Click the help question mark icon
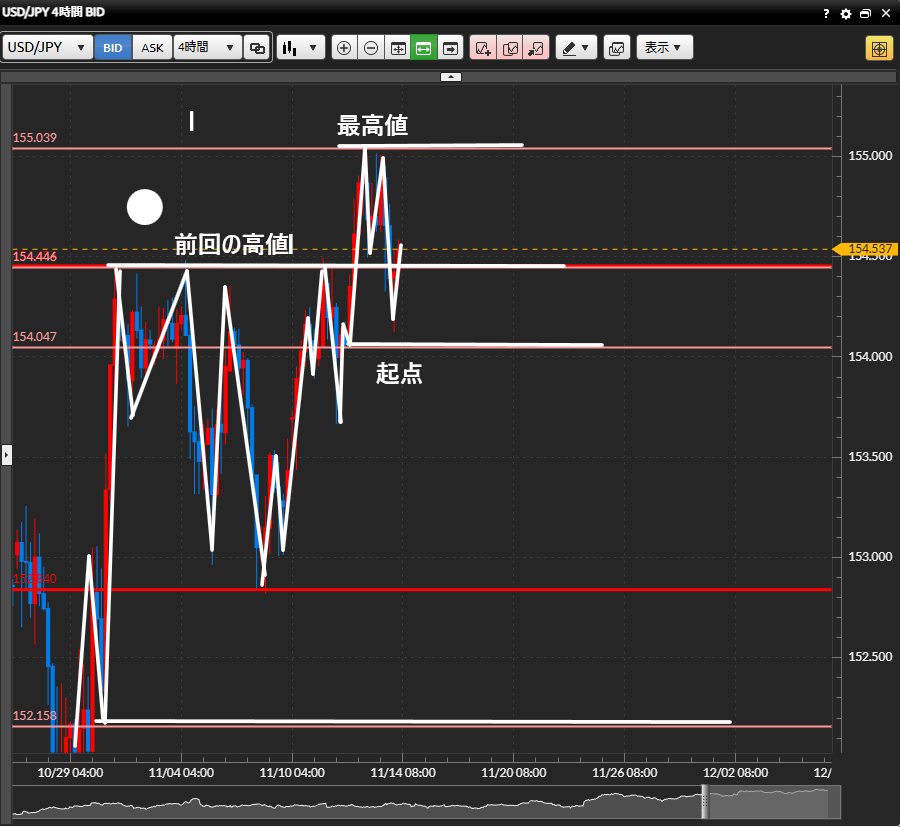The image size is (900, 827). coord(826,14)
